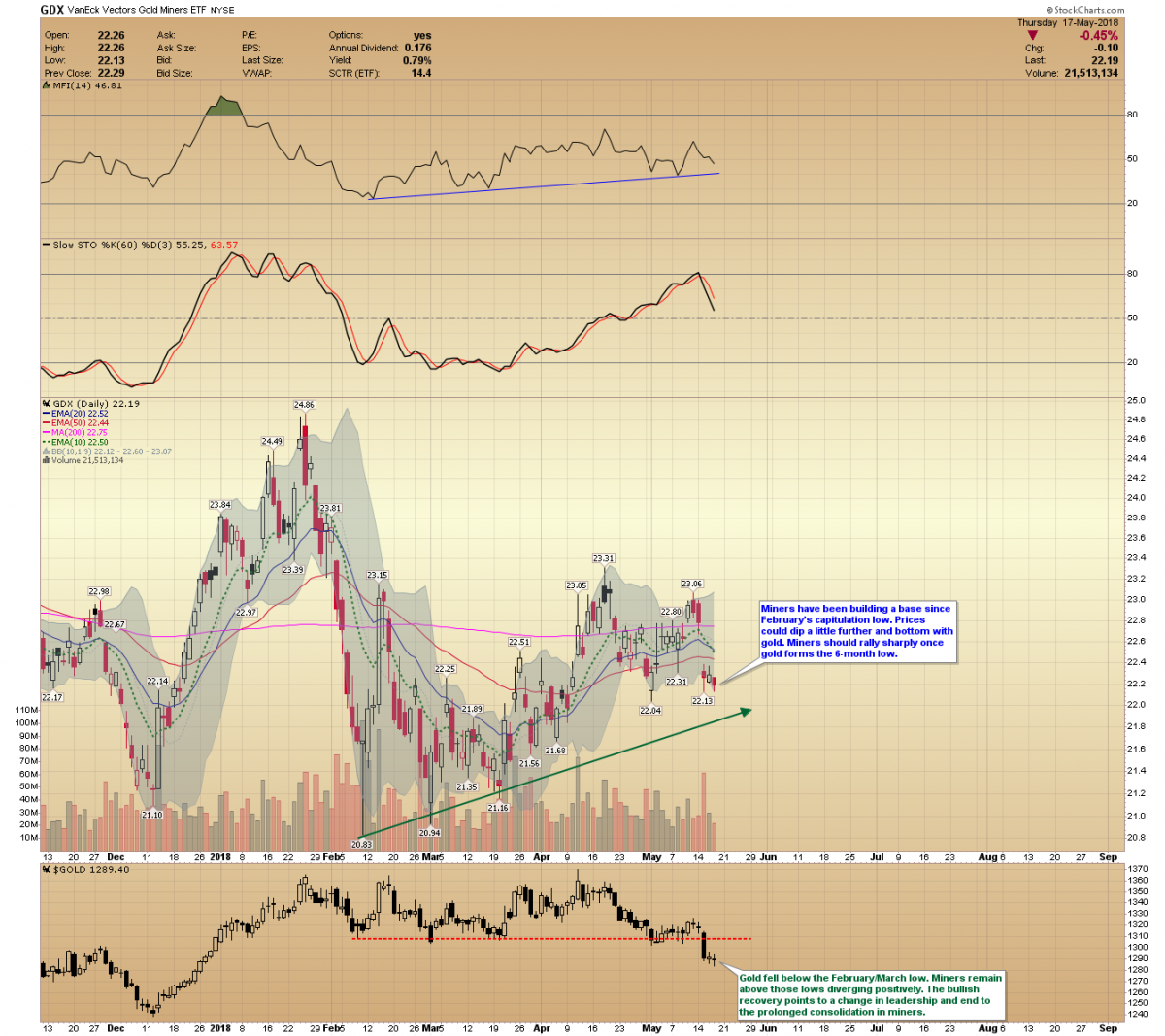Select the EMA(20) blue legend entry
The height and width of the screenshot is (1036, 1165).
point(74,414)
